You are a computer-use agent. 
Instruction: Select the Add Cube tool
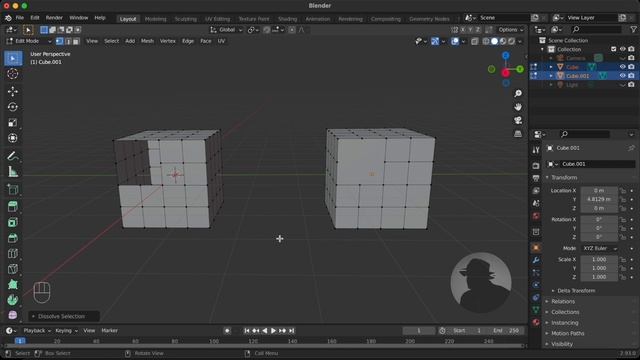(13, 189)
